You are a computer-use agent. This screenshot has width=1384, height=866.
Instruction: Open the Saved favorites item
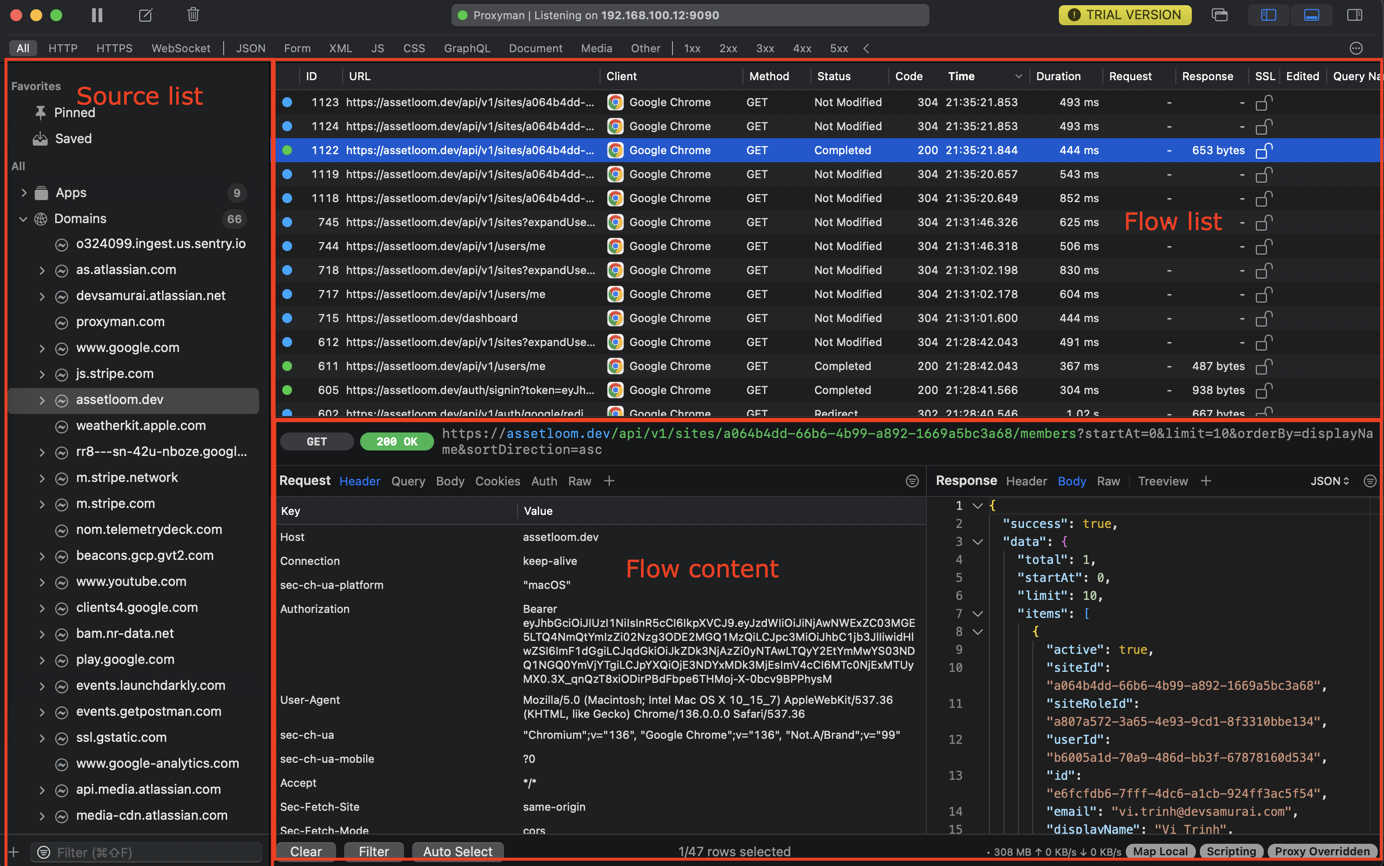[73, 139]
